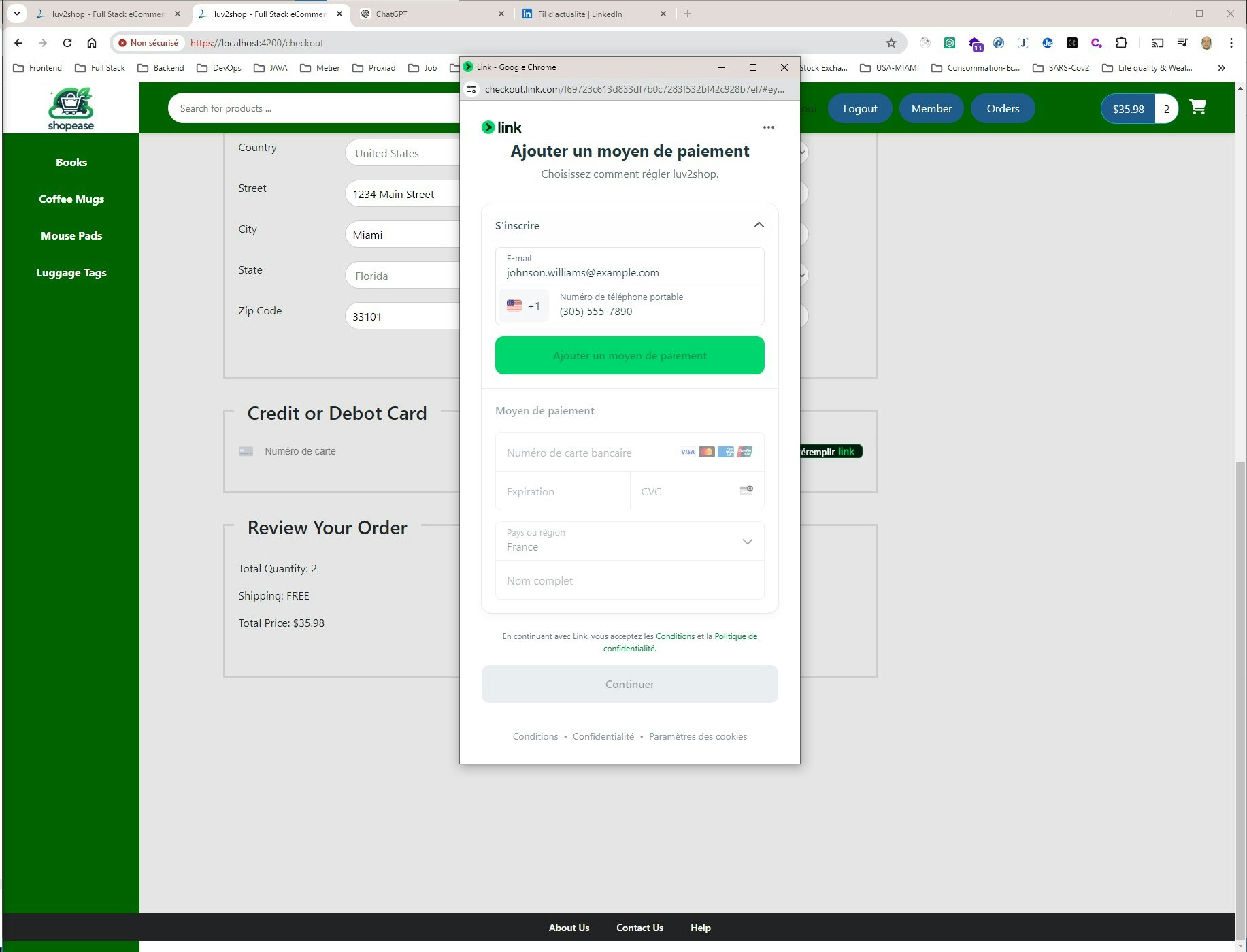Screen dimensions: 1247x952
Task: Click green Ajouter un moyen de paiement button
Action: pyautogui.click(x=629, y=355)
